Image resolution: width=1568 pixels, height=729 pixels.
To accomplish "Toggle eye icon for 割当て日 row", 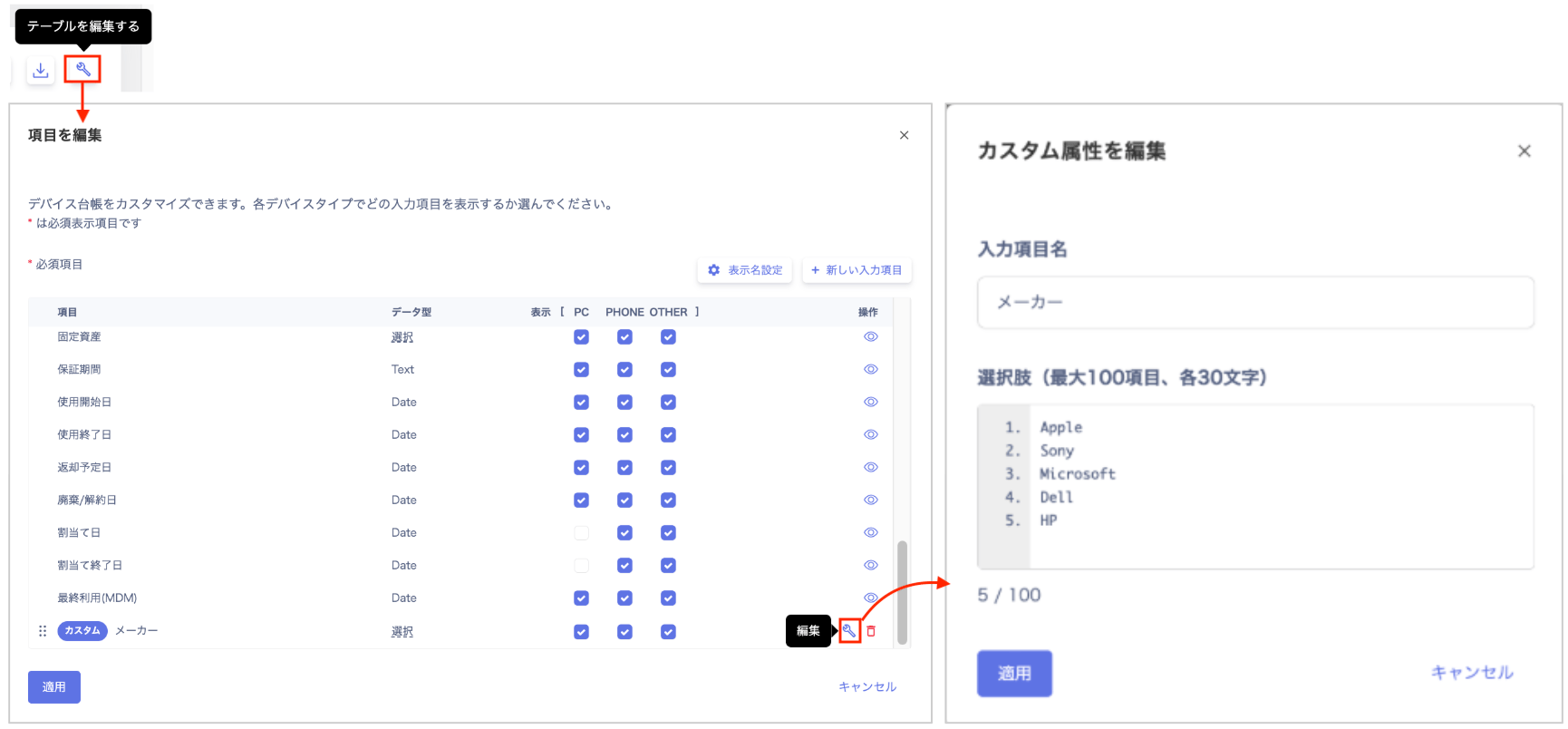I will (x=871, y=532).
